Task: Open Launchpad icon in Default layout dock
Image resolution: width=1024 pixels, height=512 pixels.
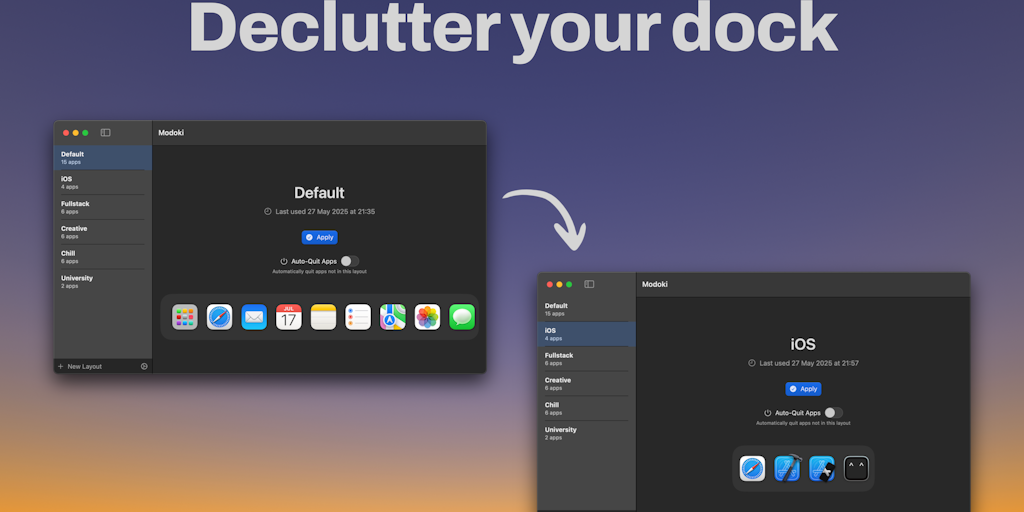Action: click(x=185, y=317)
